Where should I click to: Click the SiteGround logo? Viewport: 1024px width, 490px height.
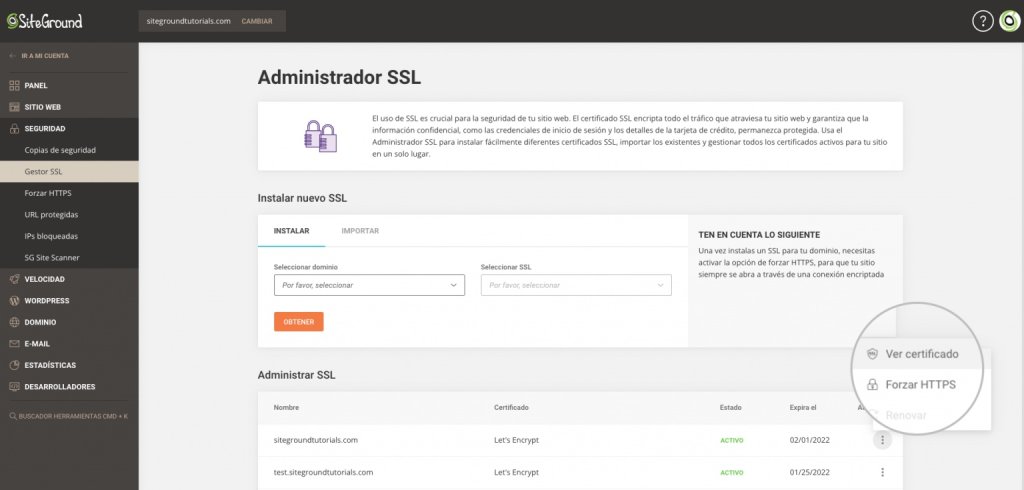[x=44, y=21]
